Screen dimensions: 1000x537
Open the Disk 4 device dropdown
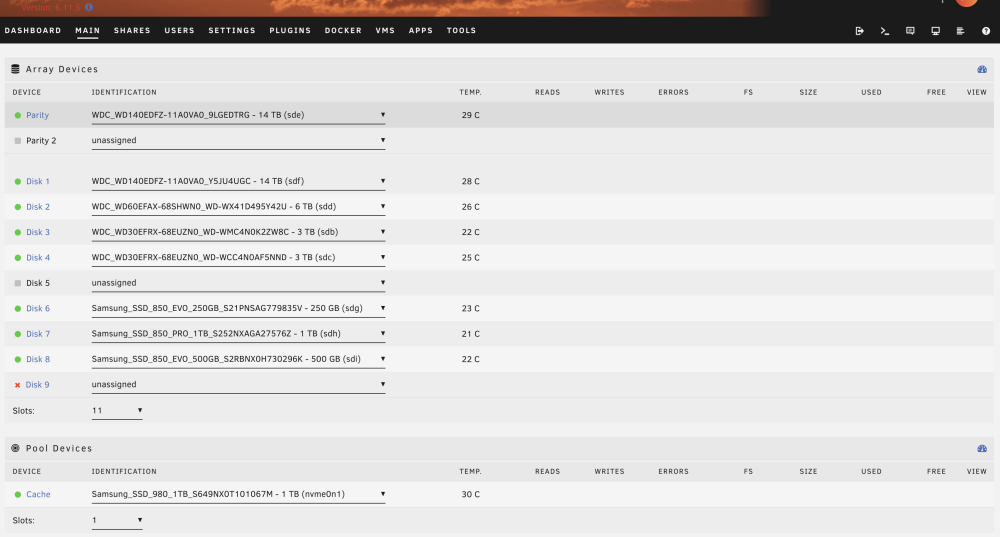238,258
